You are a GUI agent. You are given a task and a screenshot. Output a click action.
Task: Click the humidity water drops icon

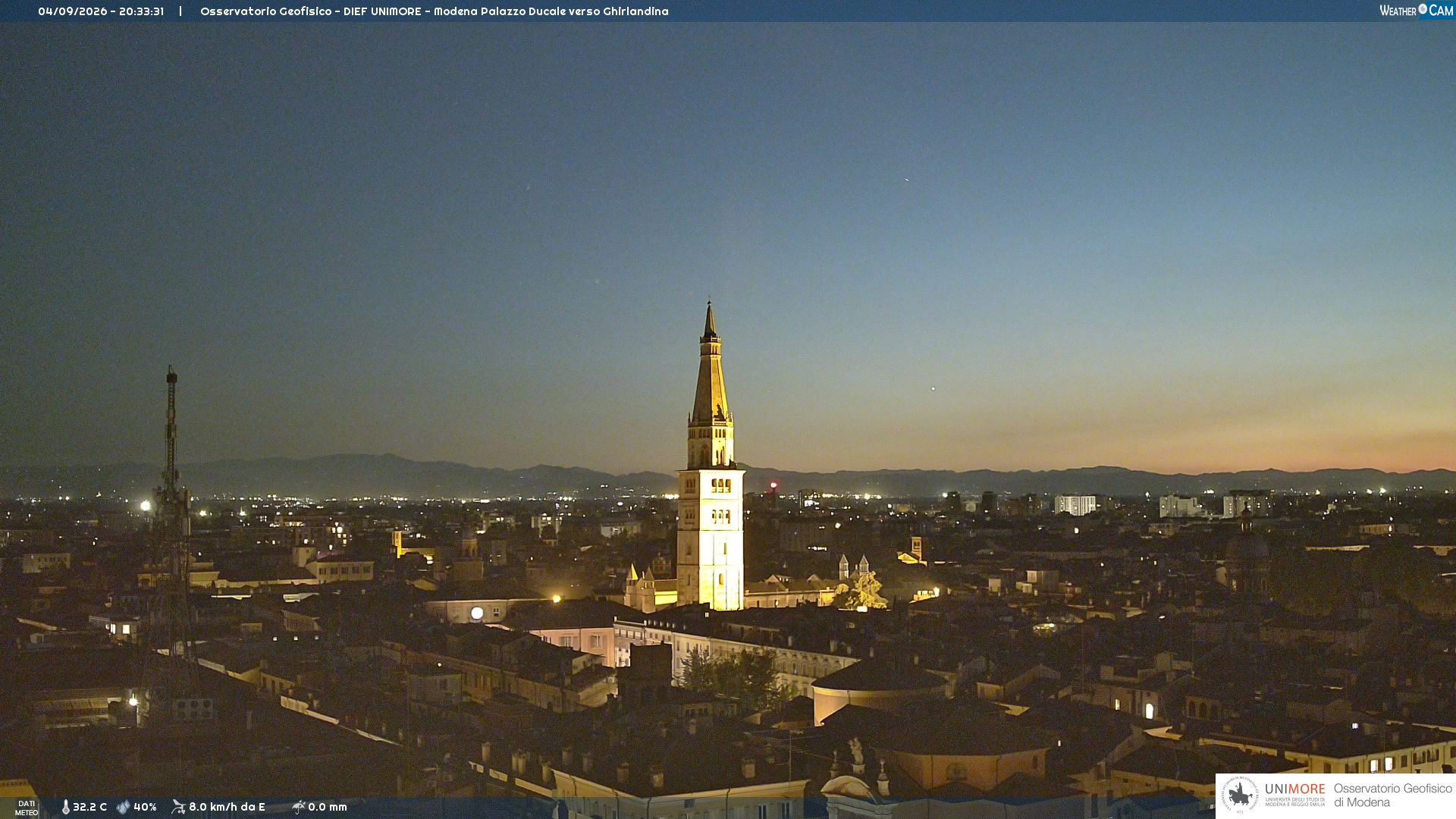click(x=123, y=807)
